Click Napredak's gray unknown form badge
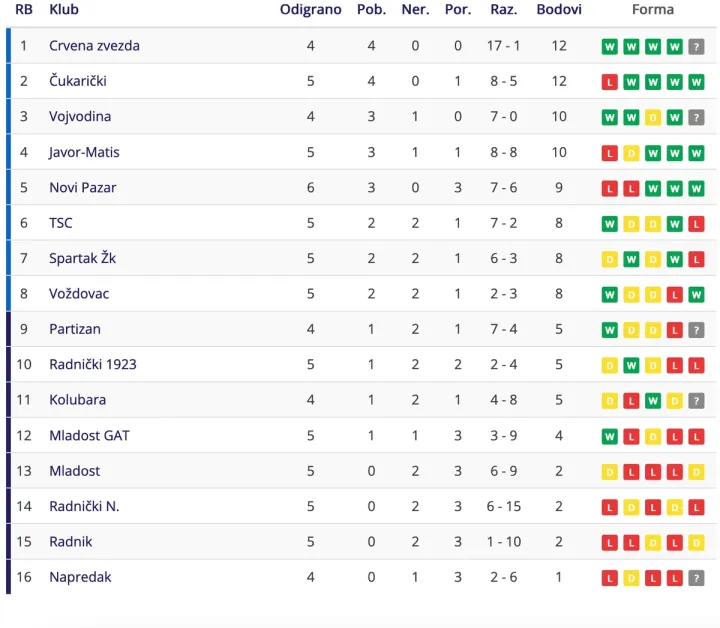This screenshot has height=628, width=720. 696,578
